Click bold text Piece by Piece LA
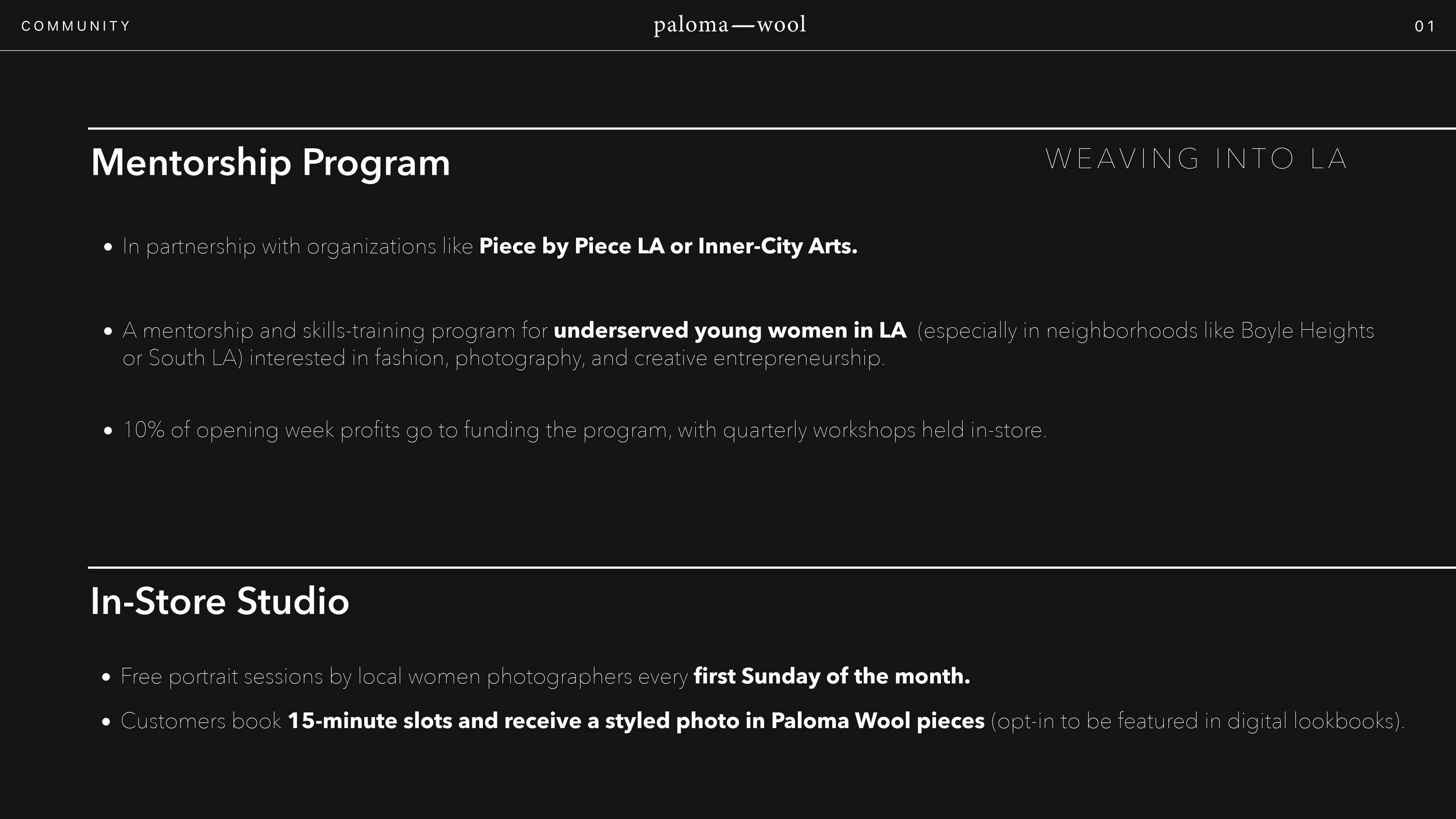The height and width of the screenshot is (819, 1456). pyautogui.click(x=571, y=246)
